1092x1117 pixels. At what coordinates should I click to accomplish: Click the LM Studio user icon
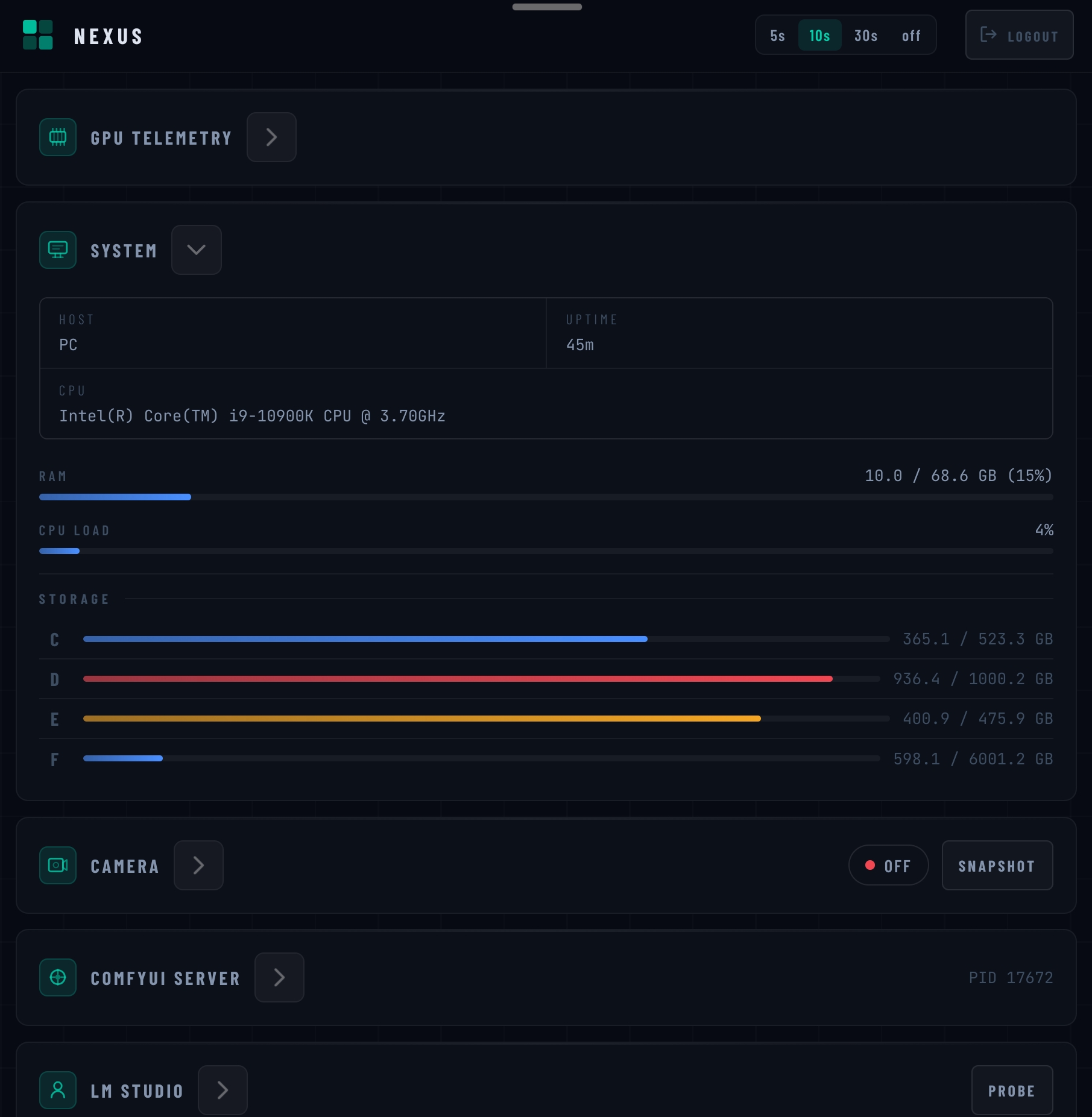(x=57, y=1090)
